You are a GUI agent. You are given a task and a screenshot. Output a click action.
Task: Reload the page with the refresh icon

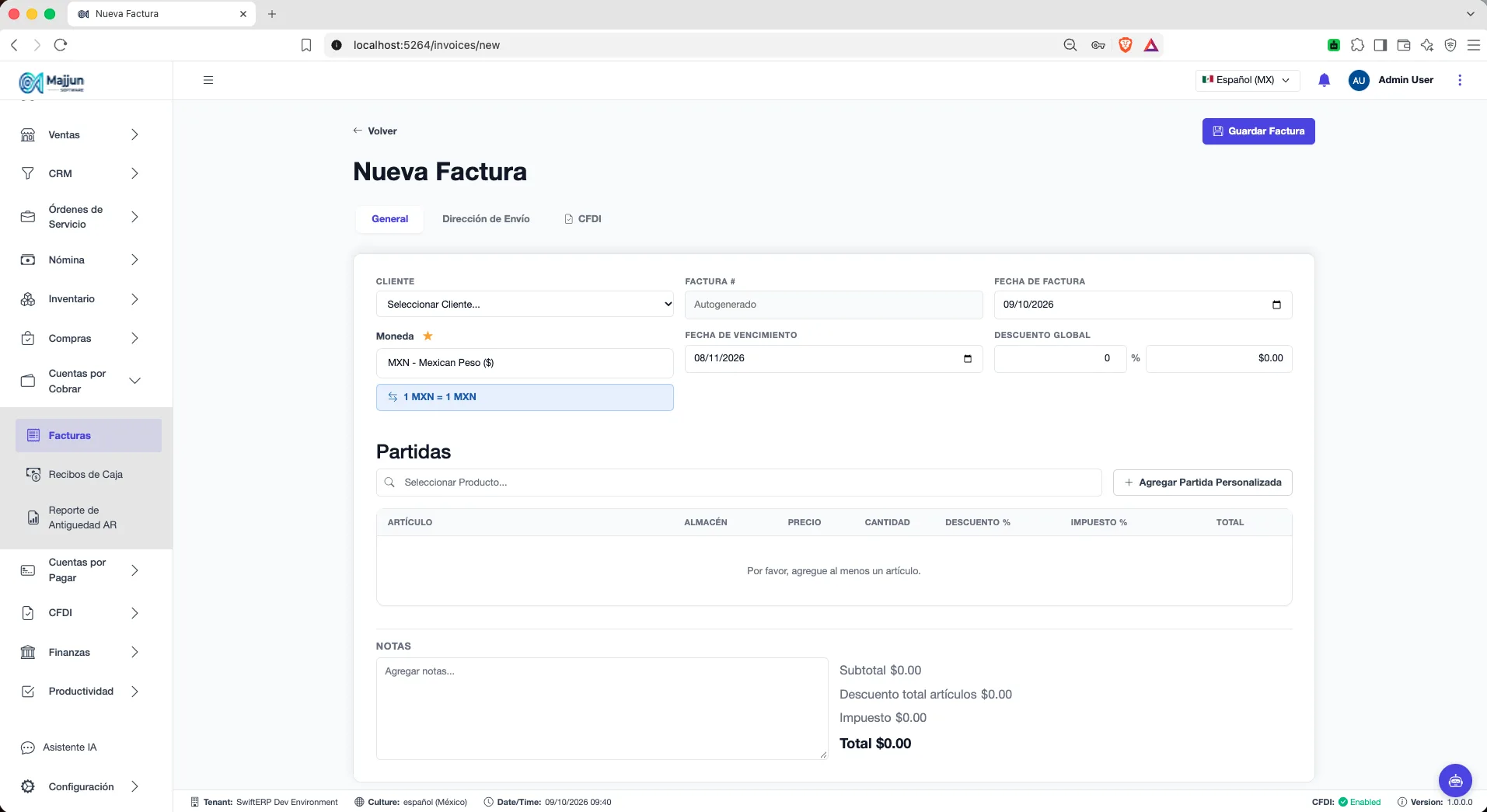(61, 45)
